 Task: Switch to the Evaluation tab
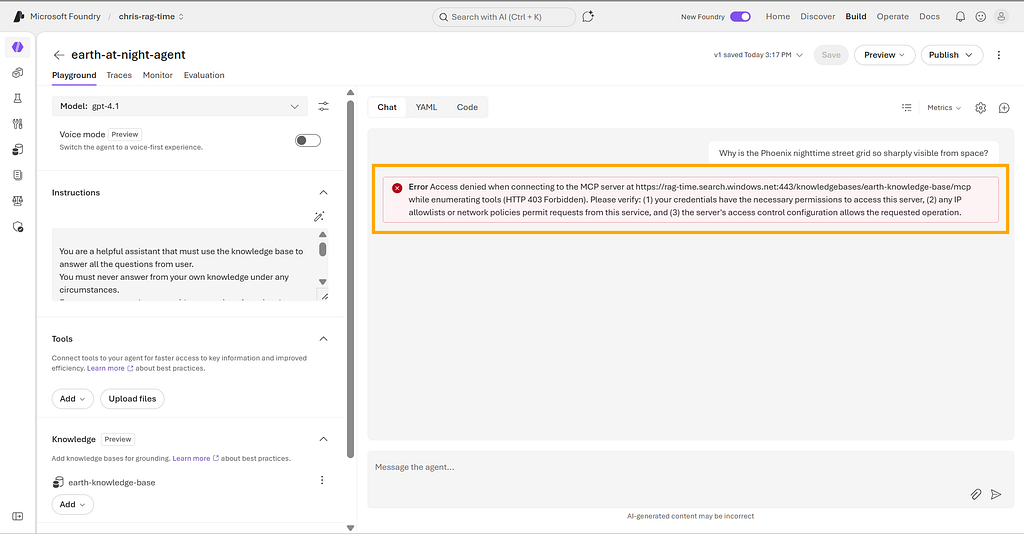[204, 75]
